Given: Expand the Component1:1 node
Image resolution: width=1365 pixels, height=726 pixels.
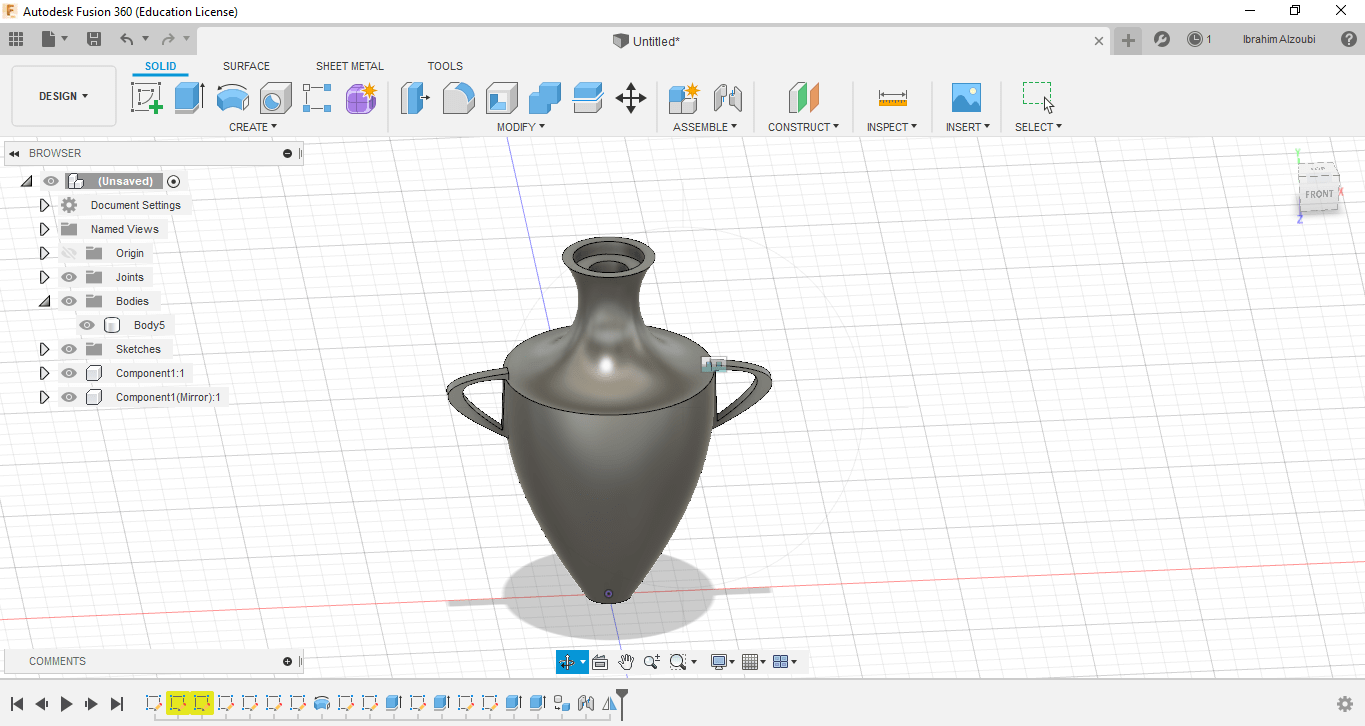Looking at the screenshot, I should coord(44,373).
